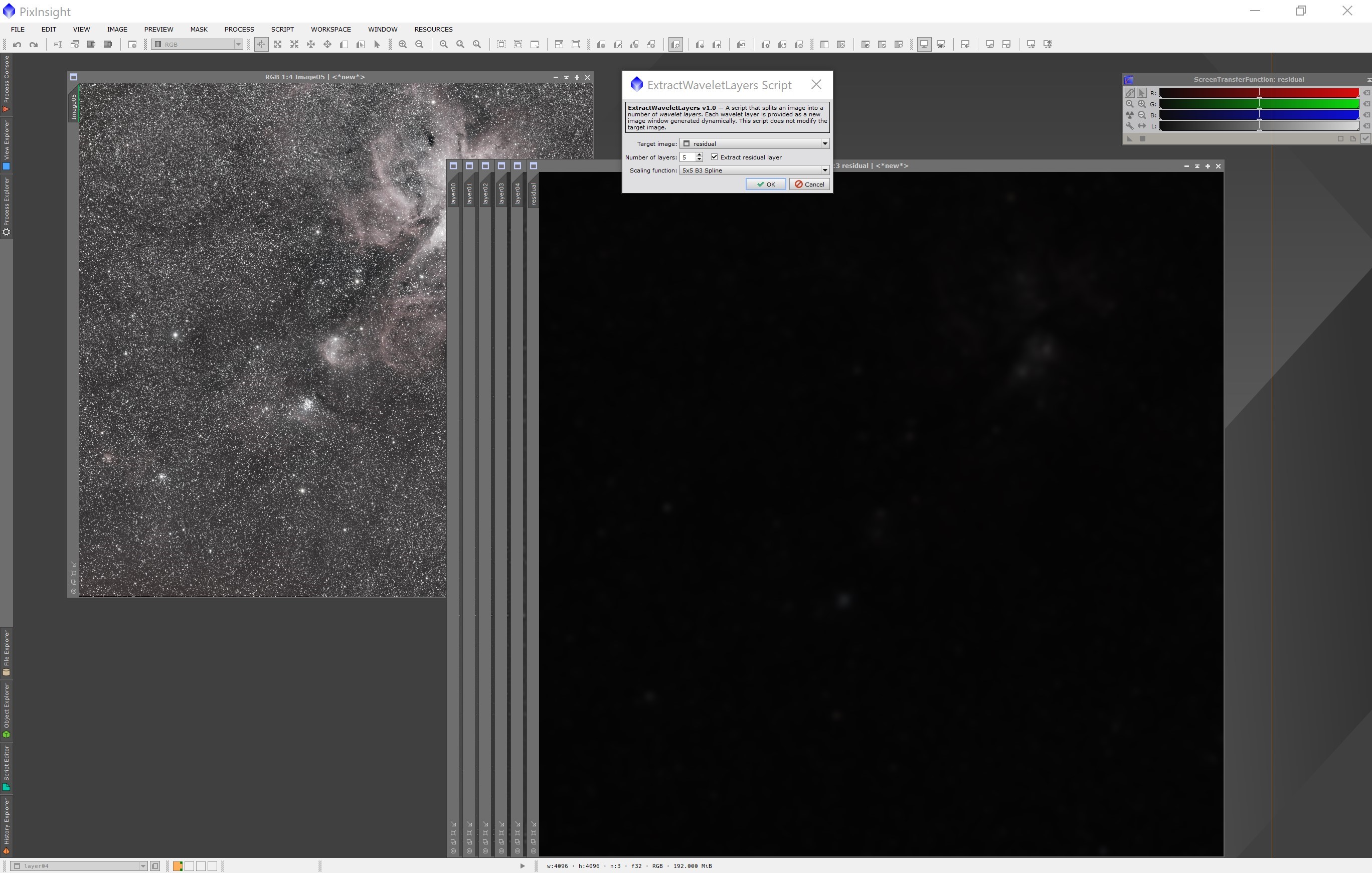Select the orange first workspace square
This screenshot has width=1372, height=873.
pos(178,866)
